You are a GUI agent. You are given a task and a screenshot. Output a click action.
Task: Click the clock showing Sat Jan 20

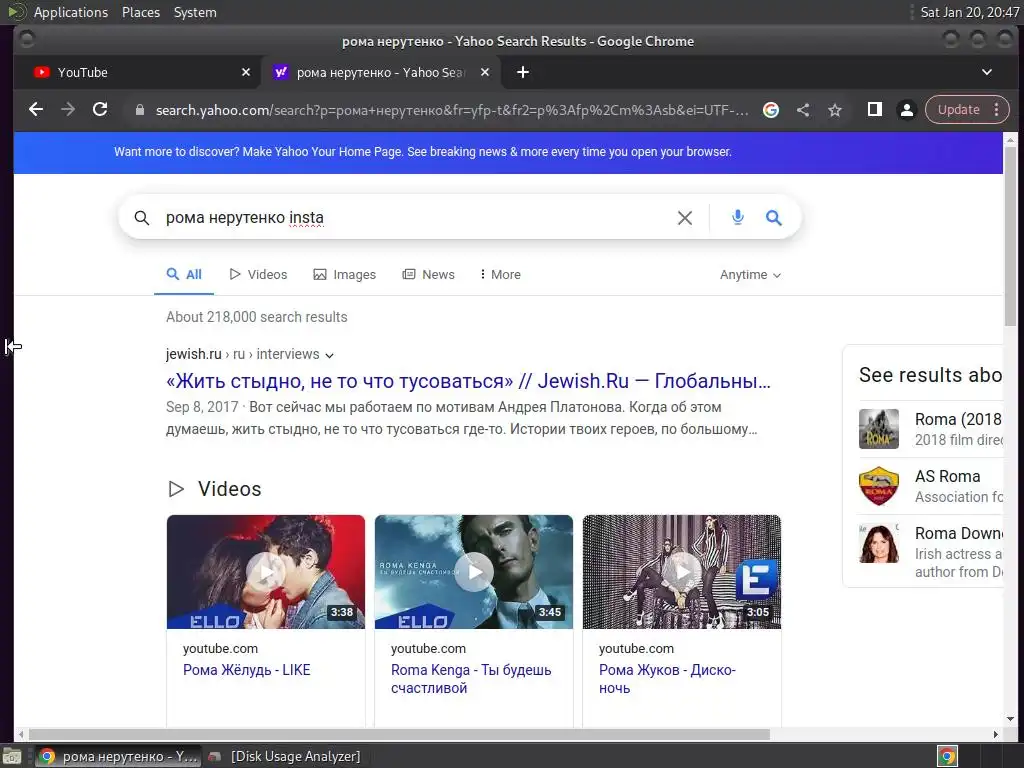point(969,12)
